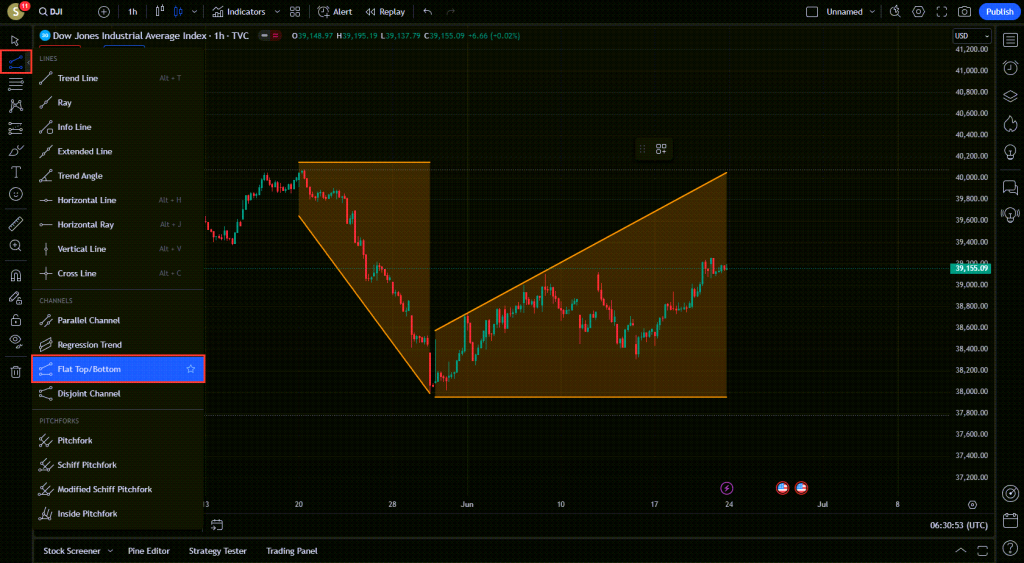The width and height of the screenshot is (1024, 563).
Task: Choose Schiff Pitchfork tool
Action: (118, 465)
